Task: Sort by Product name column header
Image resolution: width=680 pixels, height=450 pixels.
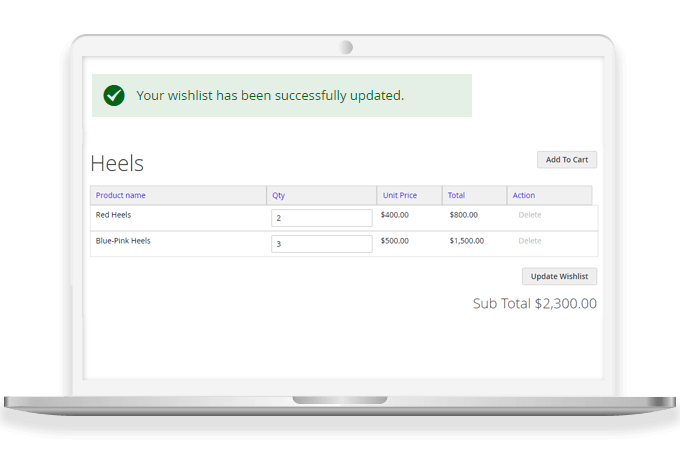Action: pyautogui.click(x=121, y=195)
